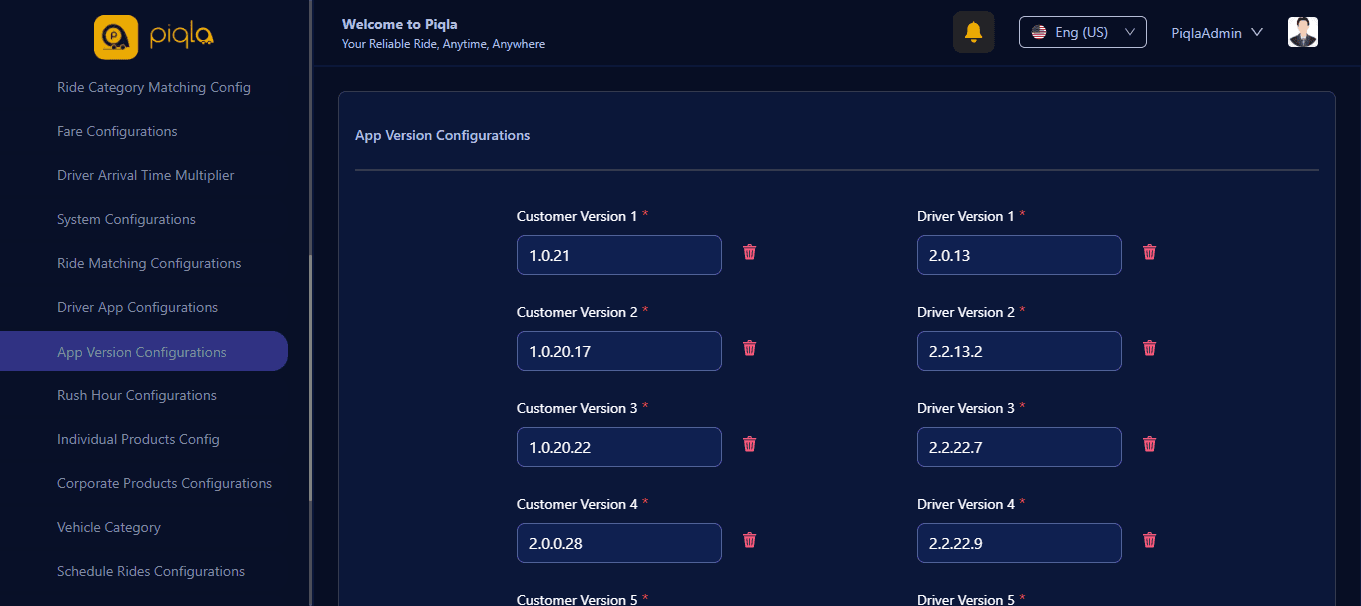This screenshot has width=1361, height=606.
Task: Delete Driver Version 4 entry
Action: coord(1150,540)
